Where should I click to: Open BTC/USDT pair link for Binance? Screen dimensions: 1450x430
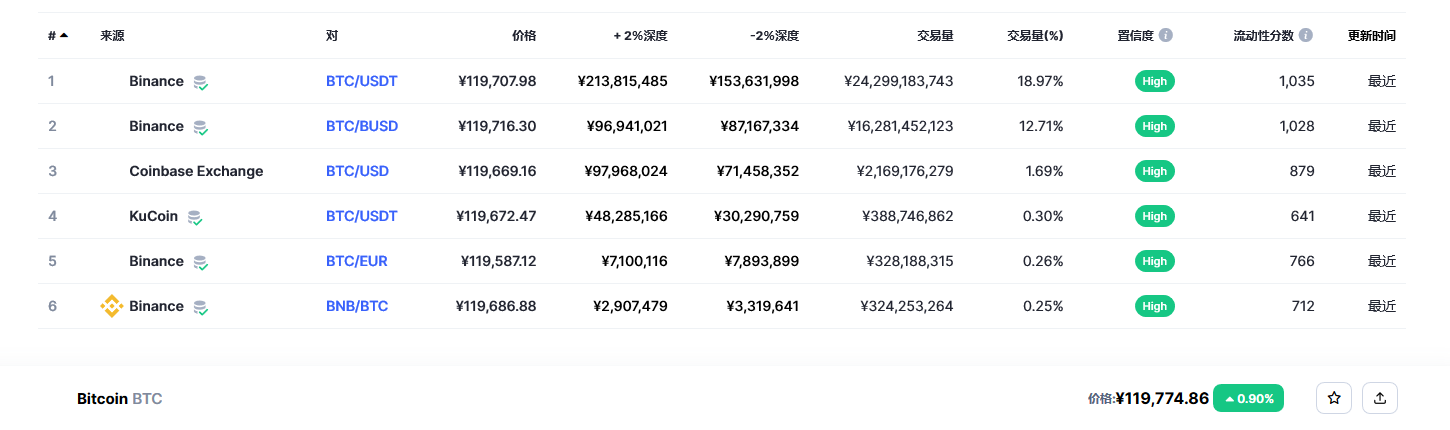coord(362,81)
